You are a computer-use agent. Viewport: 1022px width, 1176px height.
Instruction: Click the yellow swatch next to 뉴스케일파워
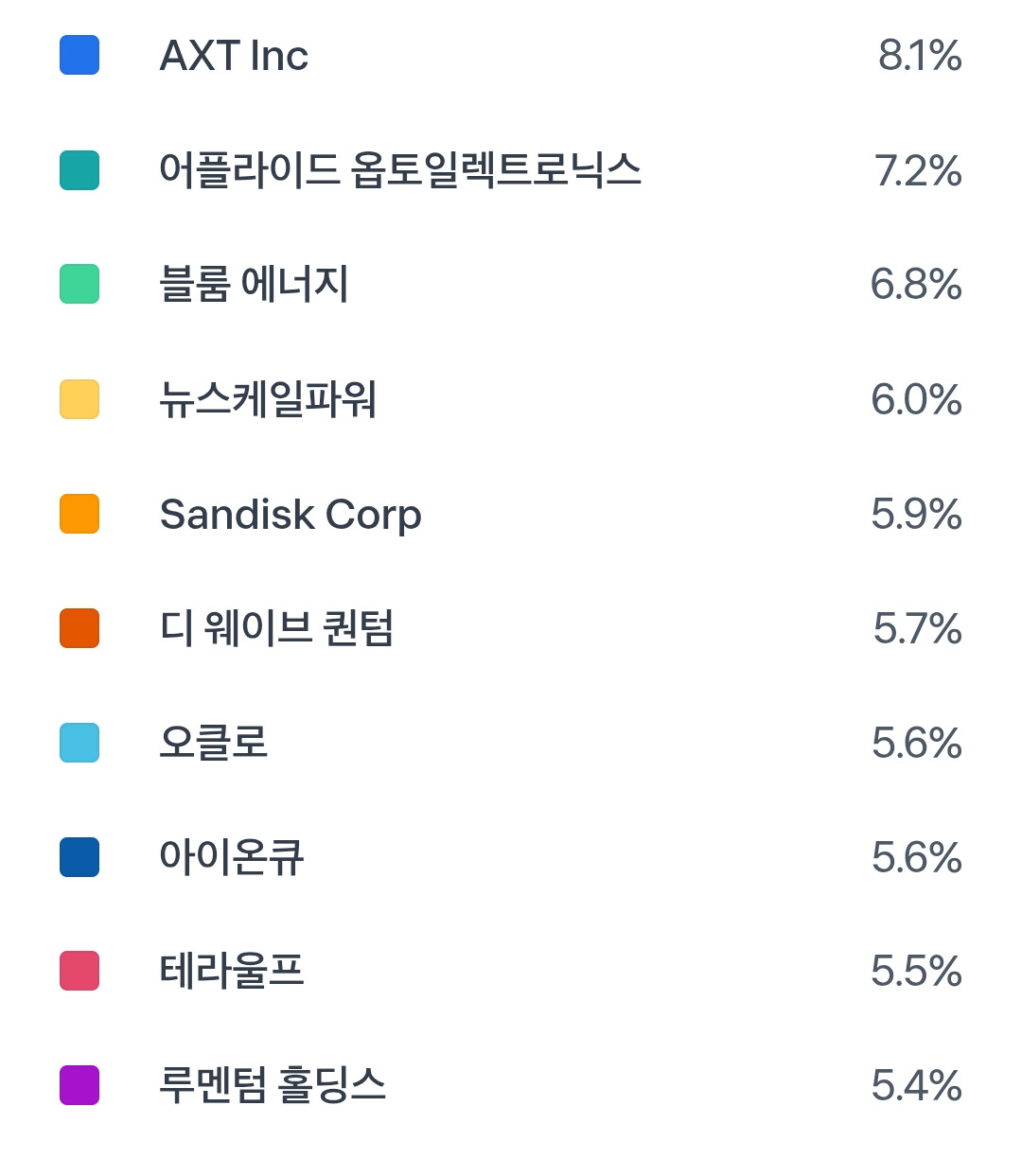click(79, 399)
